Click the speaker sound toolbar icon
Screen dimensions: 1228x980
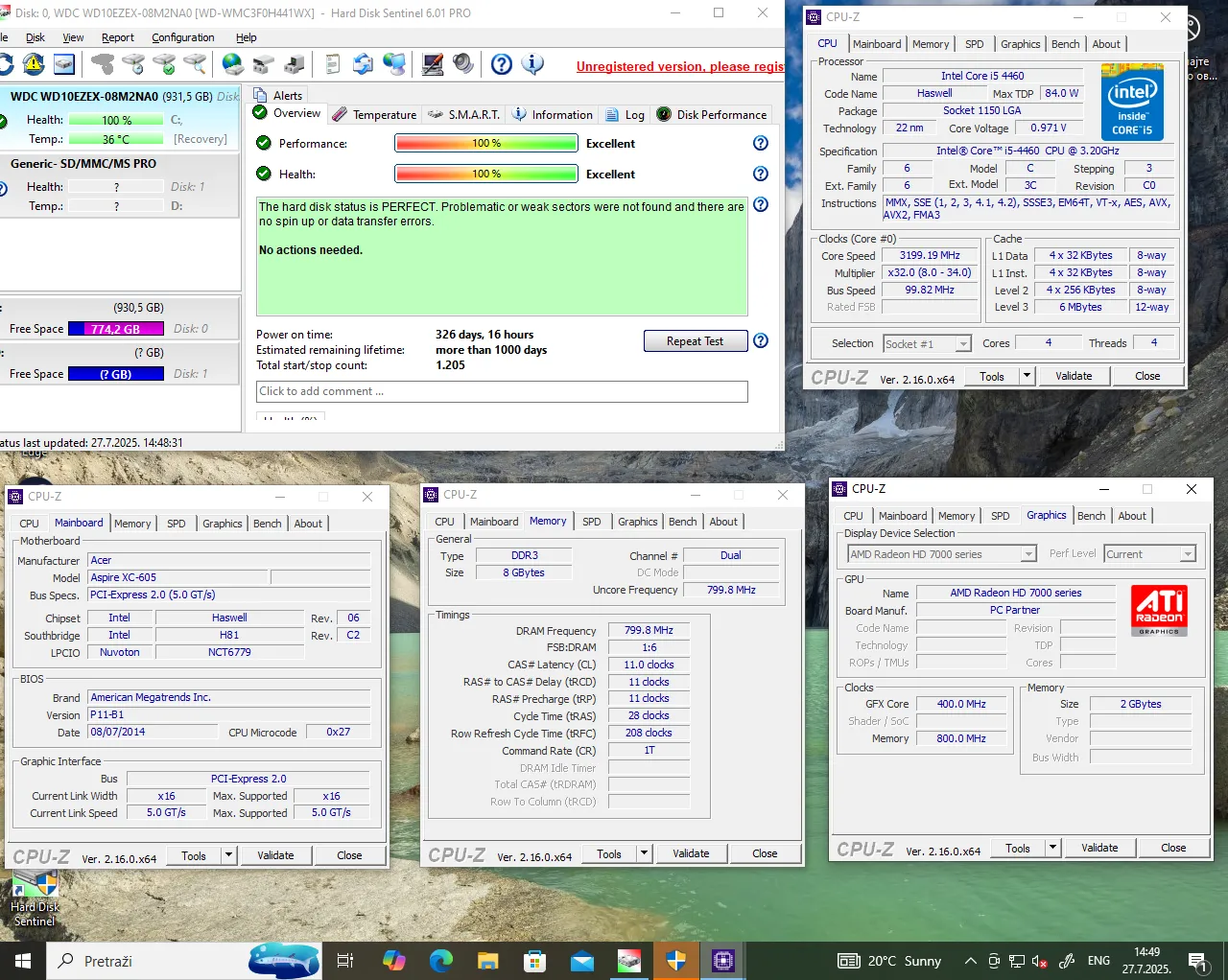tap(463, 64)
